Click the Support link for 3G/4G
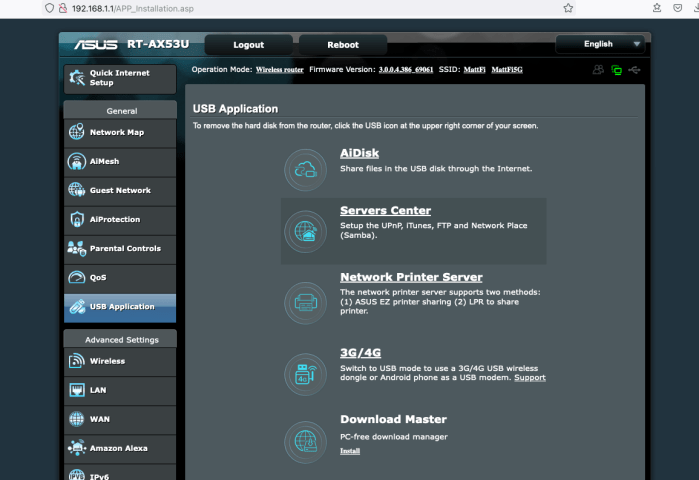Viewport: 699px width, 480px height. pyautogui.click(x=530, y=377)
